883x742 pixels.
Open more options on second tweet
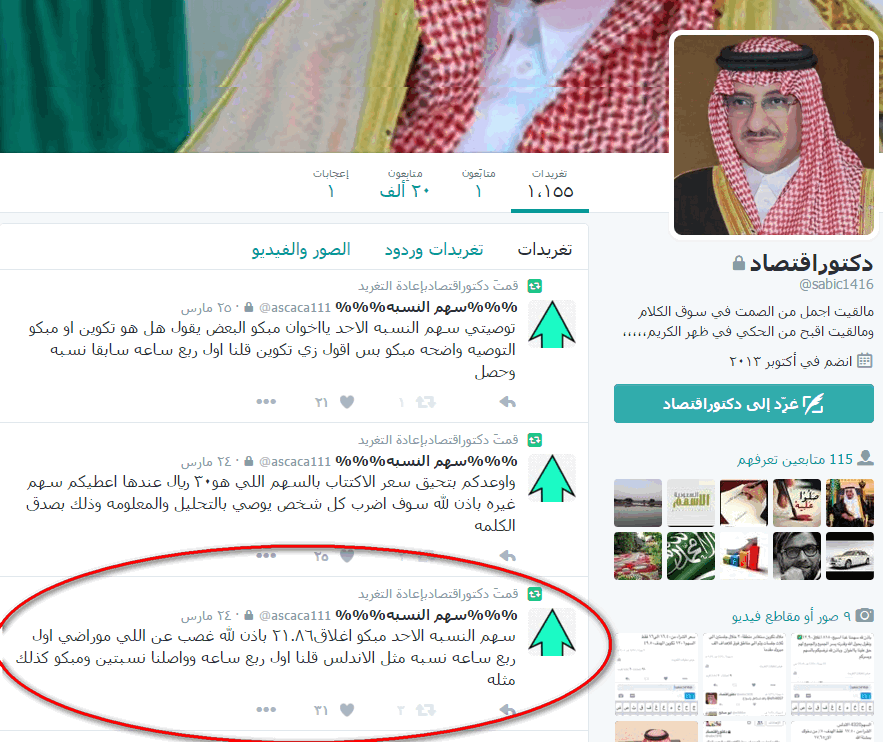(266, 555)
